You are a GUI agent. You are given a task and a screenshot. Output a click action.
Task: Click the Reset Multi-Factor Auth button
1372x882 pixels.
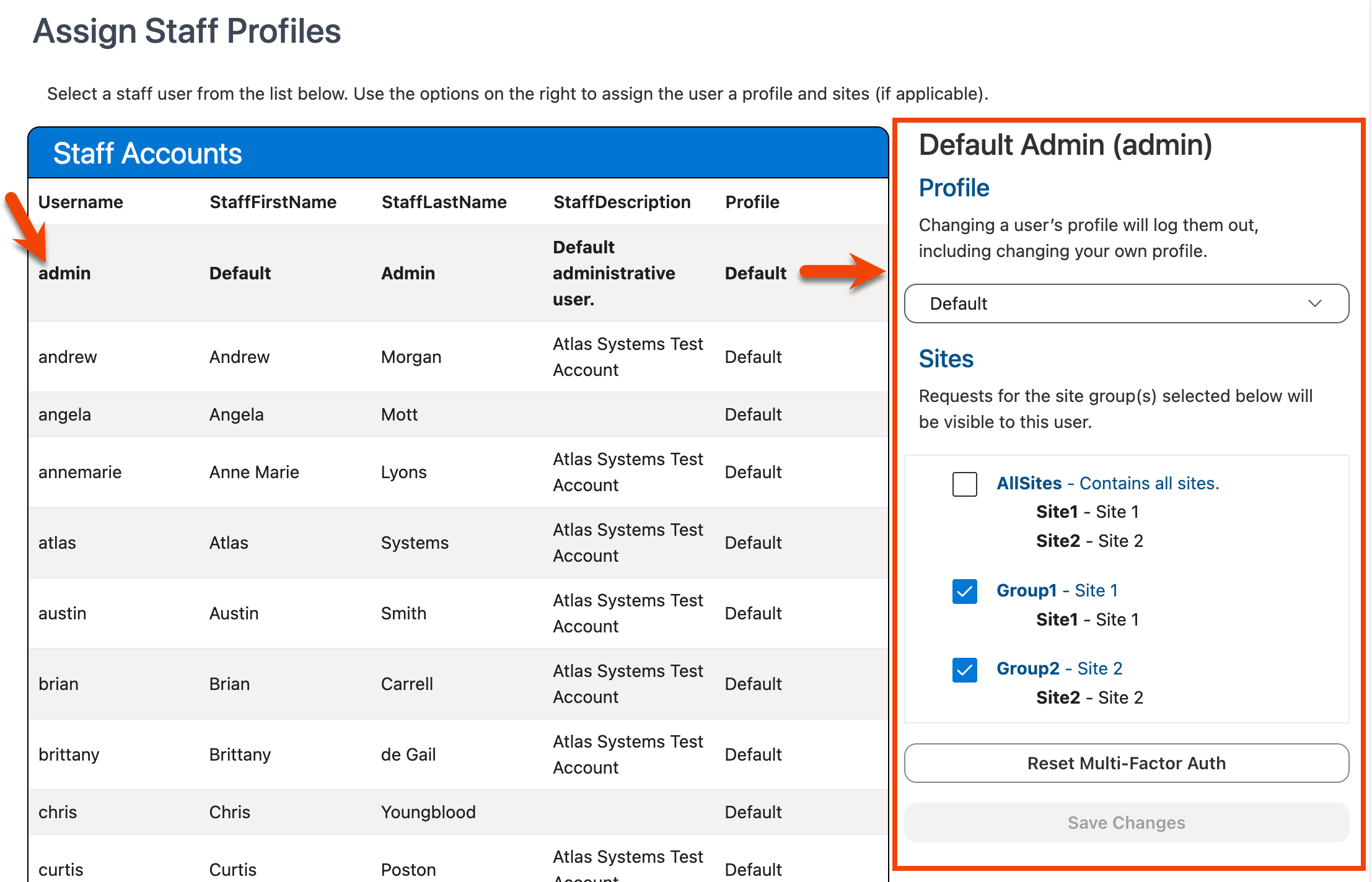1125,763
